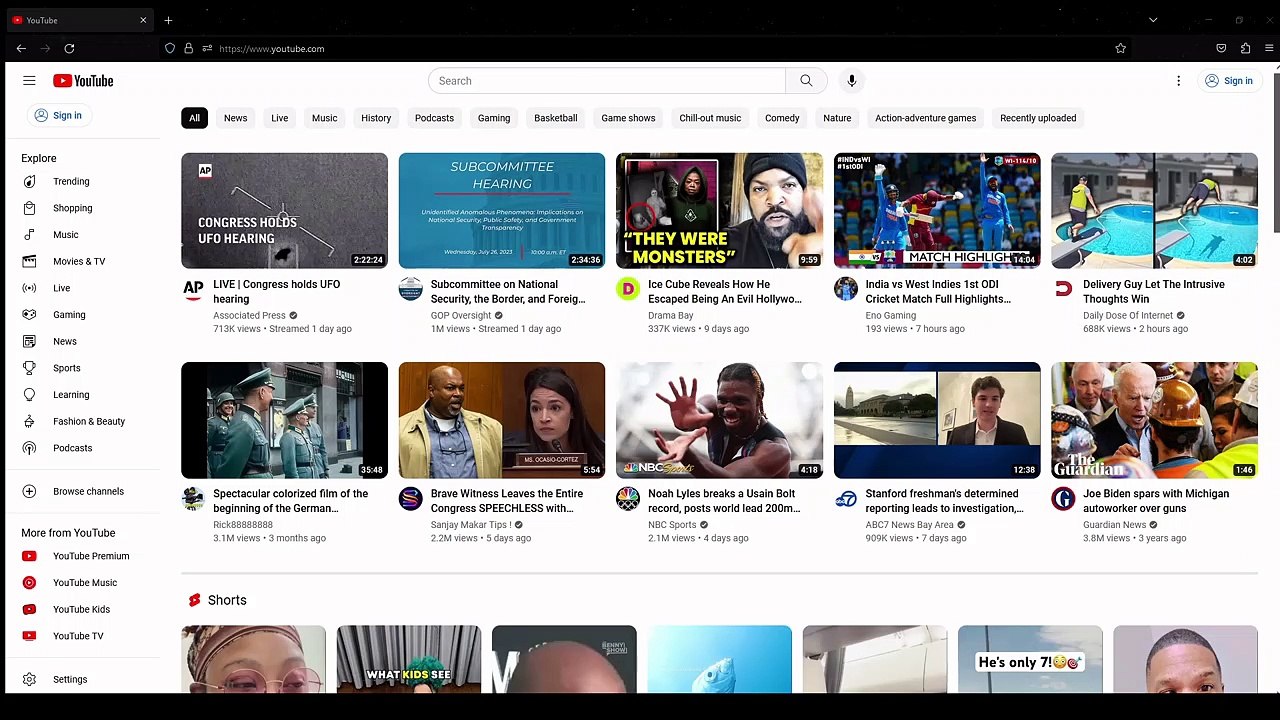The image size is (1280, 720).
Task: Click the YouTube search input field
Action: pos(607,81)
